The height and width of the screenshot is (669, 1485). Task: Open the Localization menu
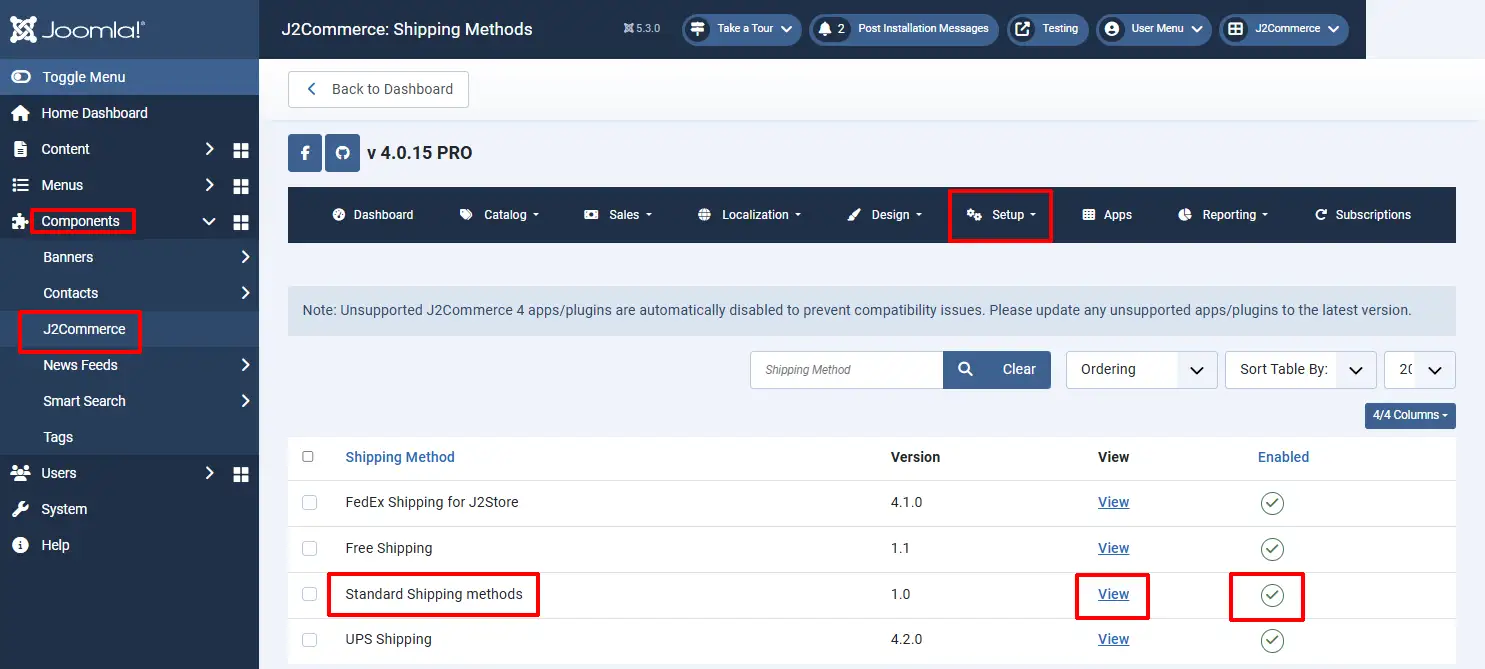pyautogui.click(x=749, y=215)
